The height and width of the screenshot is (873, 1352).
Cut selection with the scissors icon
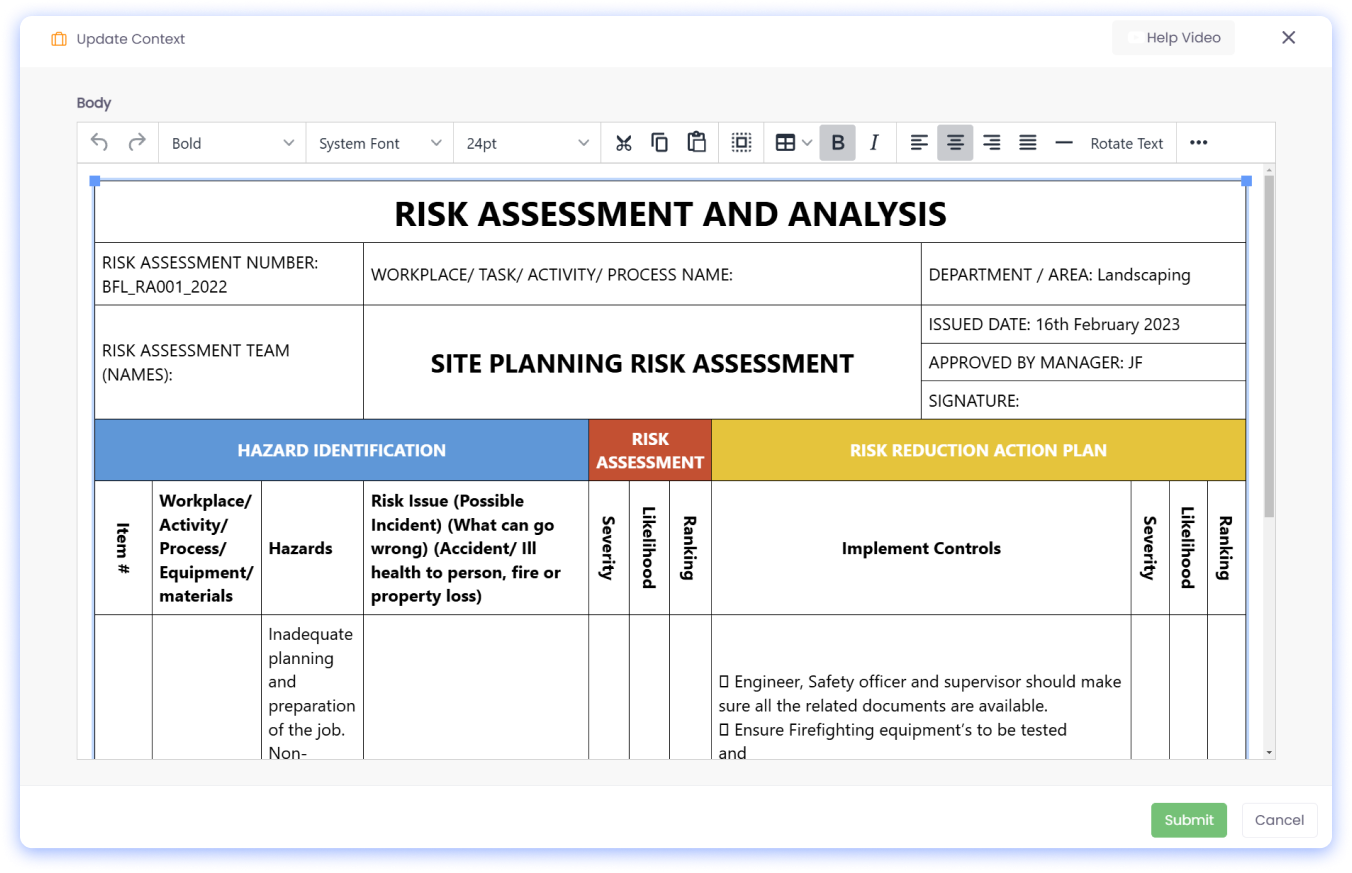(624, 143)
